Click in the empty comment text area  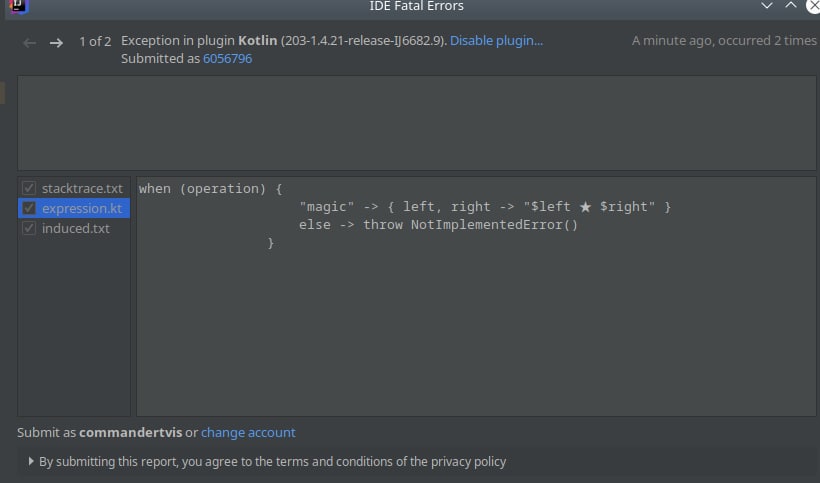(x=416, y=122)
